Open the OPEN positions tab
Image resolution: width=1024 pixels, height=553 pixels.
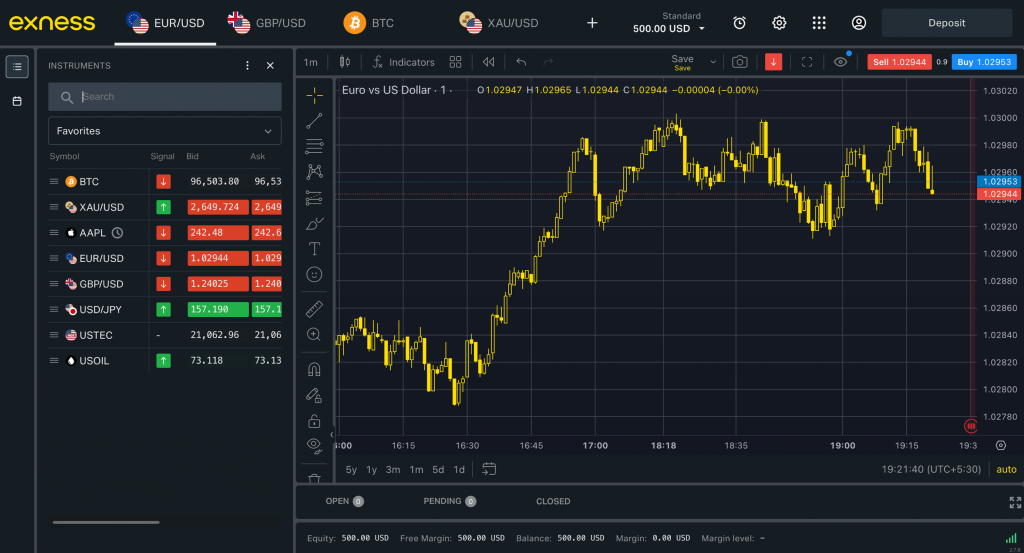344,501
